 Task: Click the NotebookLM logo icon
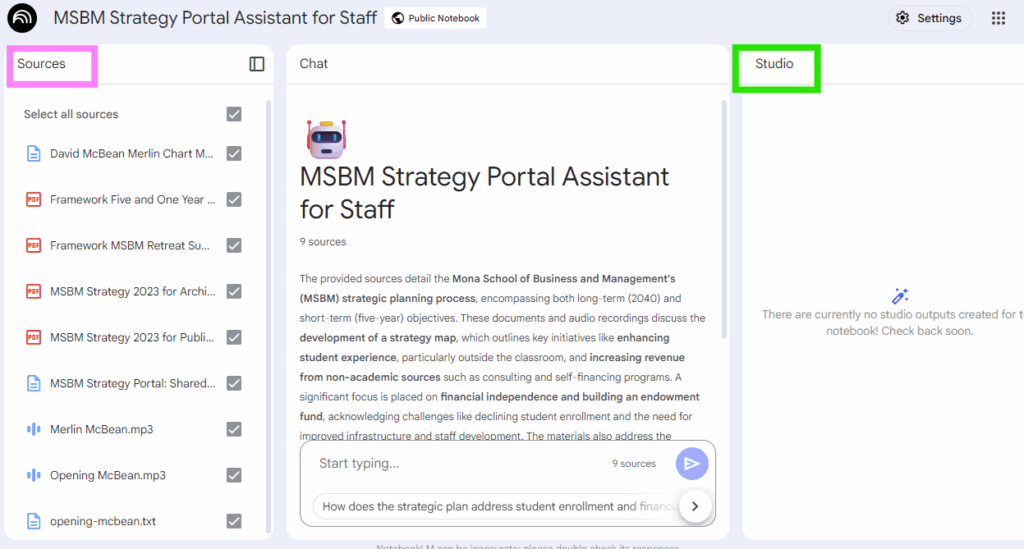click(22, 18)
